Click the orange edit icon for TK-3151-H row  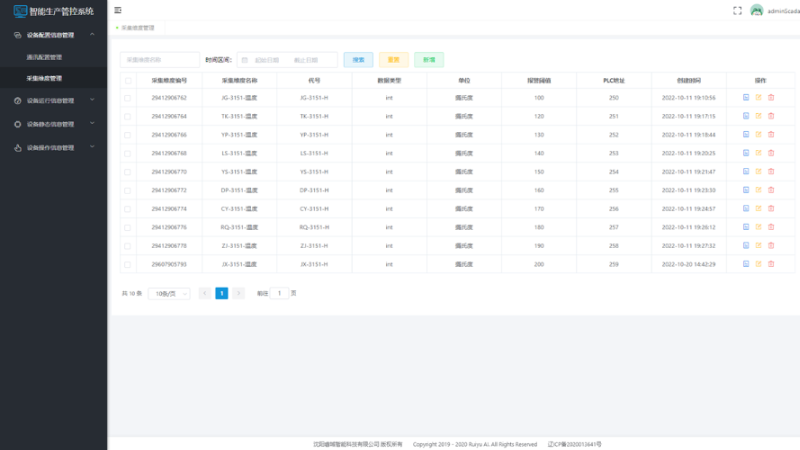pyautogui.click(x=758, y=116)
